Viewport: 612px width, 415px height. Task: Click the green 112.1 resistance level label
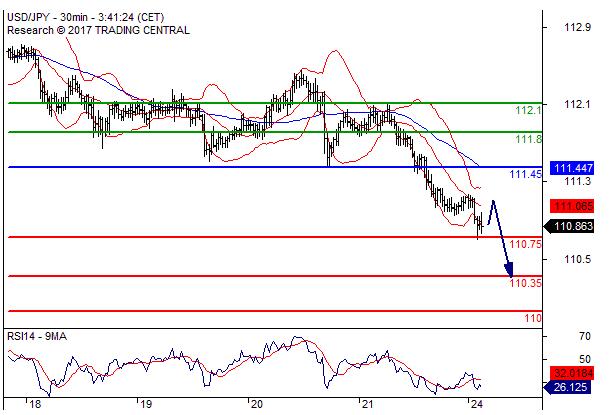pos(528,110)
